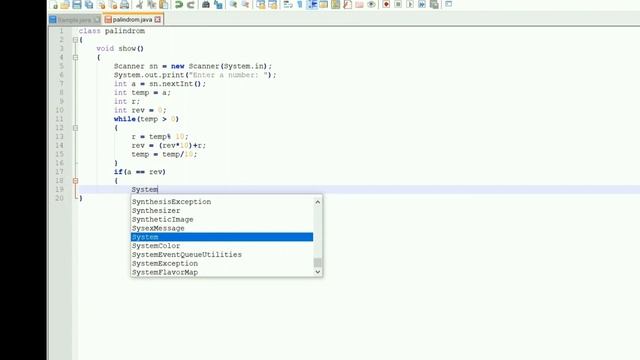Click the 'int temp = a;' line

(142, 93)
